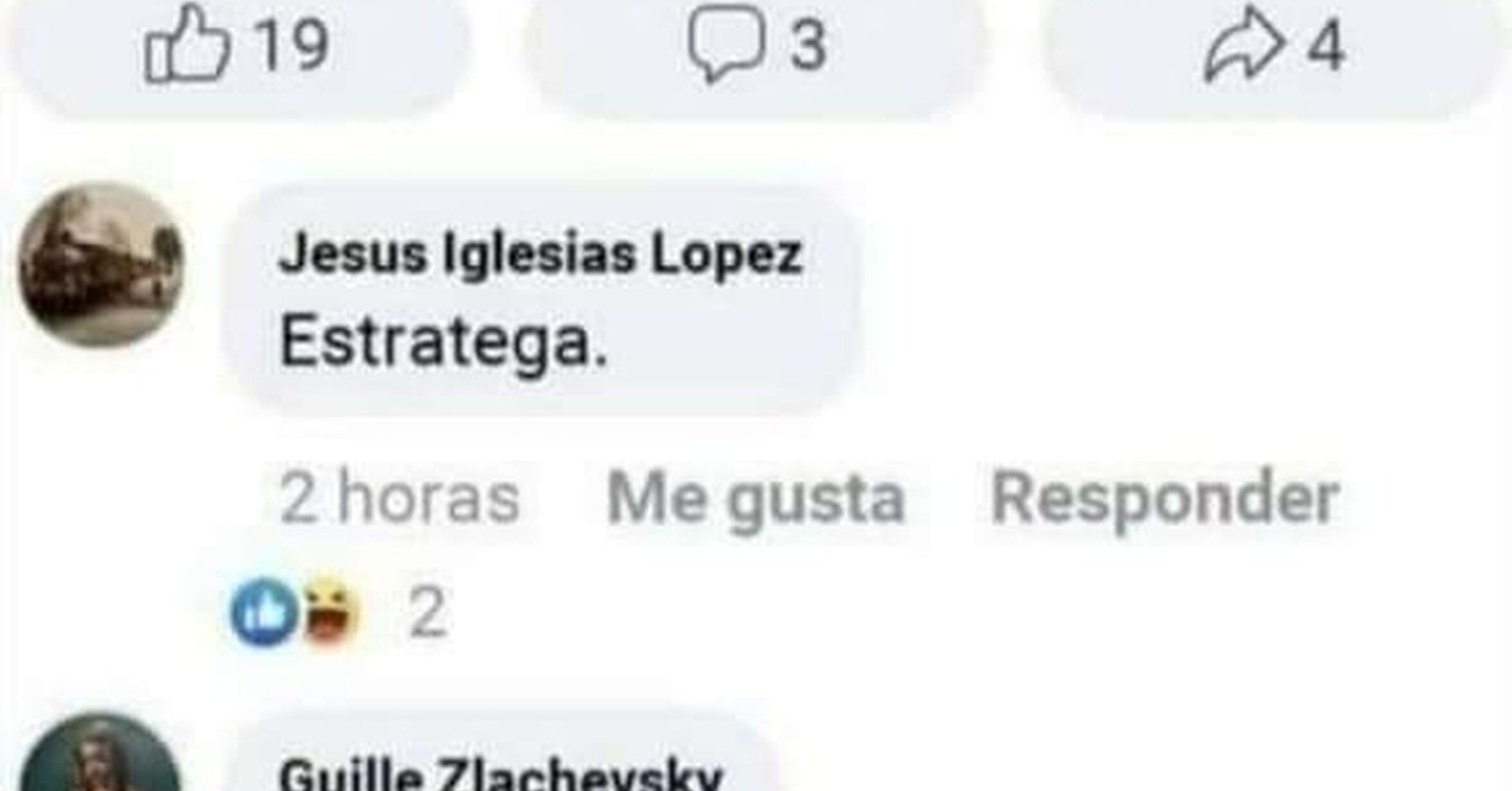Screen dimensions: 1512x791
Task: Click the 19 likes count
Action: coord(293,44)
